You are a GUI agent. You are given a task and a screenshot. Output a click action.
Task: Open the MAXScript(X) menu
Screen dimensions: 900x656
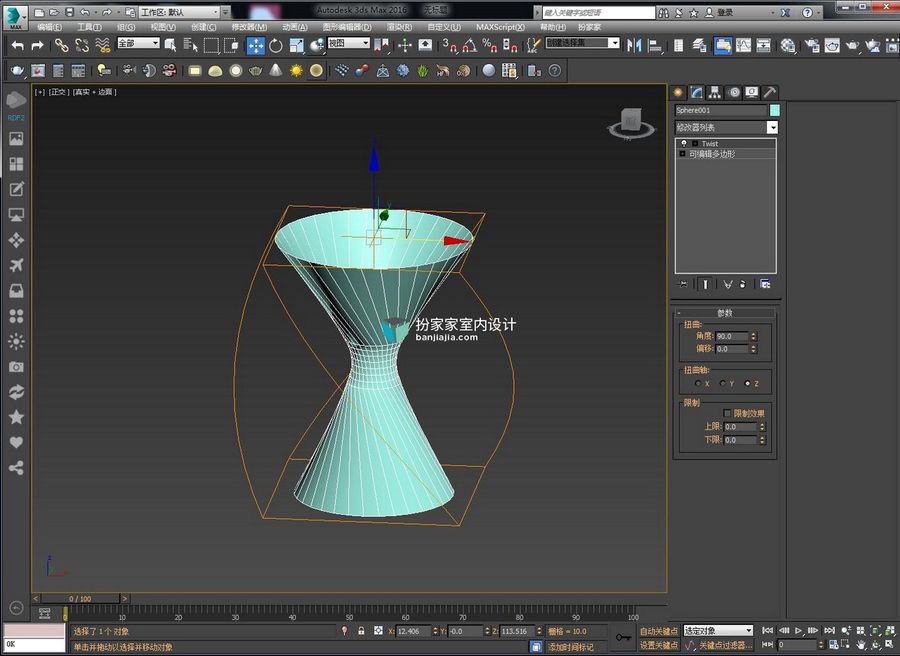tap(501, 27)
